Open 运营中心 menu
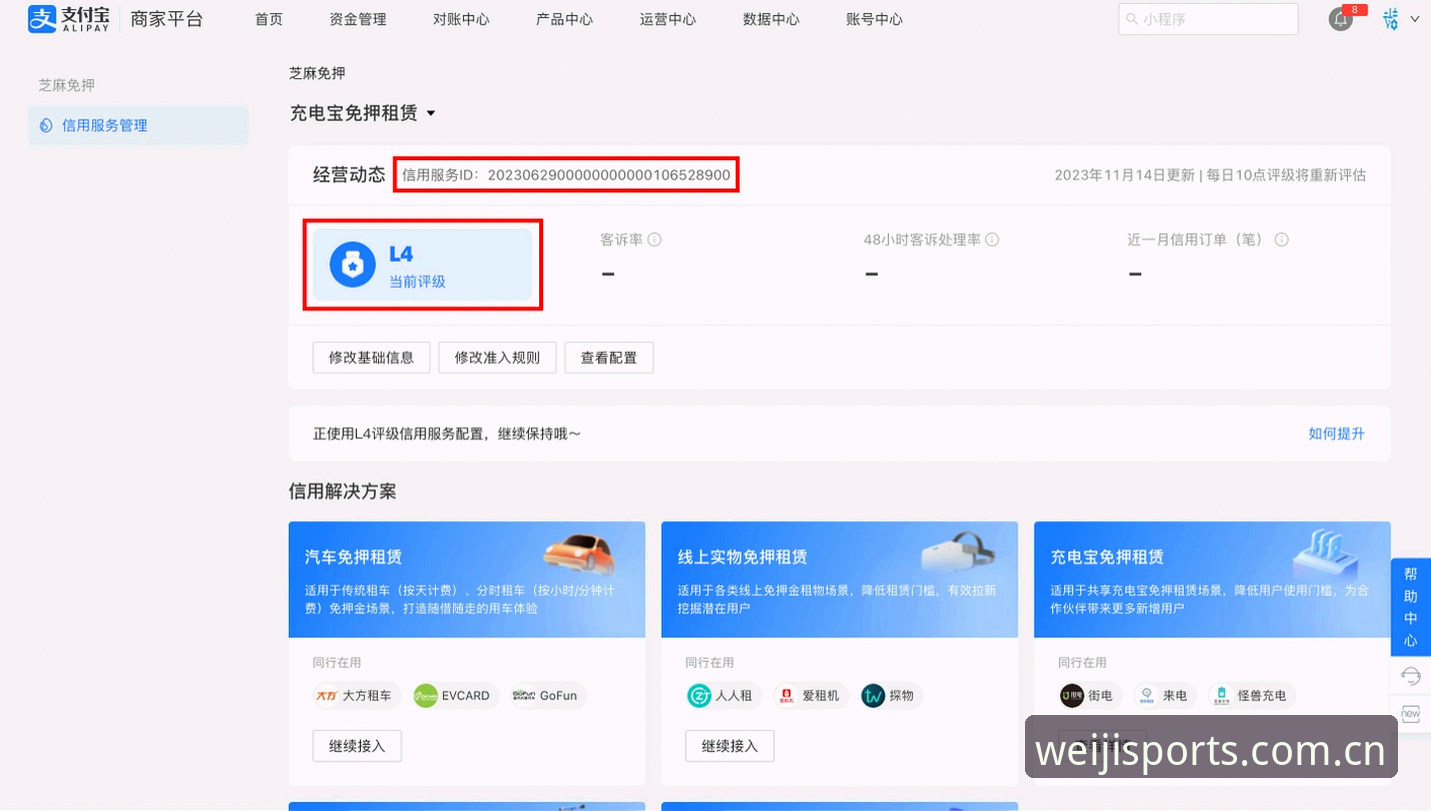Image resolution: width=1431 pixels, height=811 pixels. pyautogui.click(x=668, y=19)
